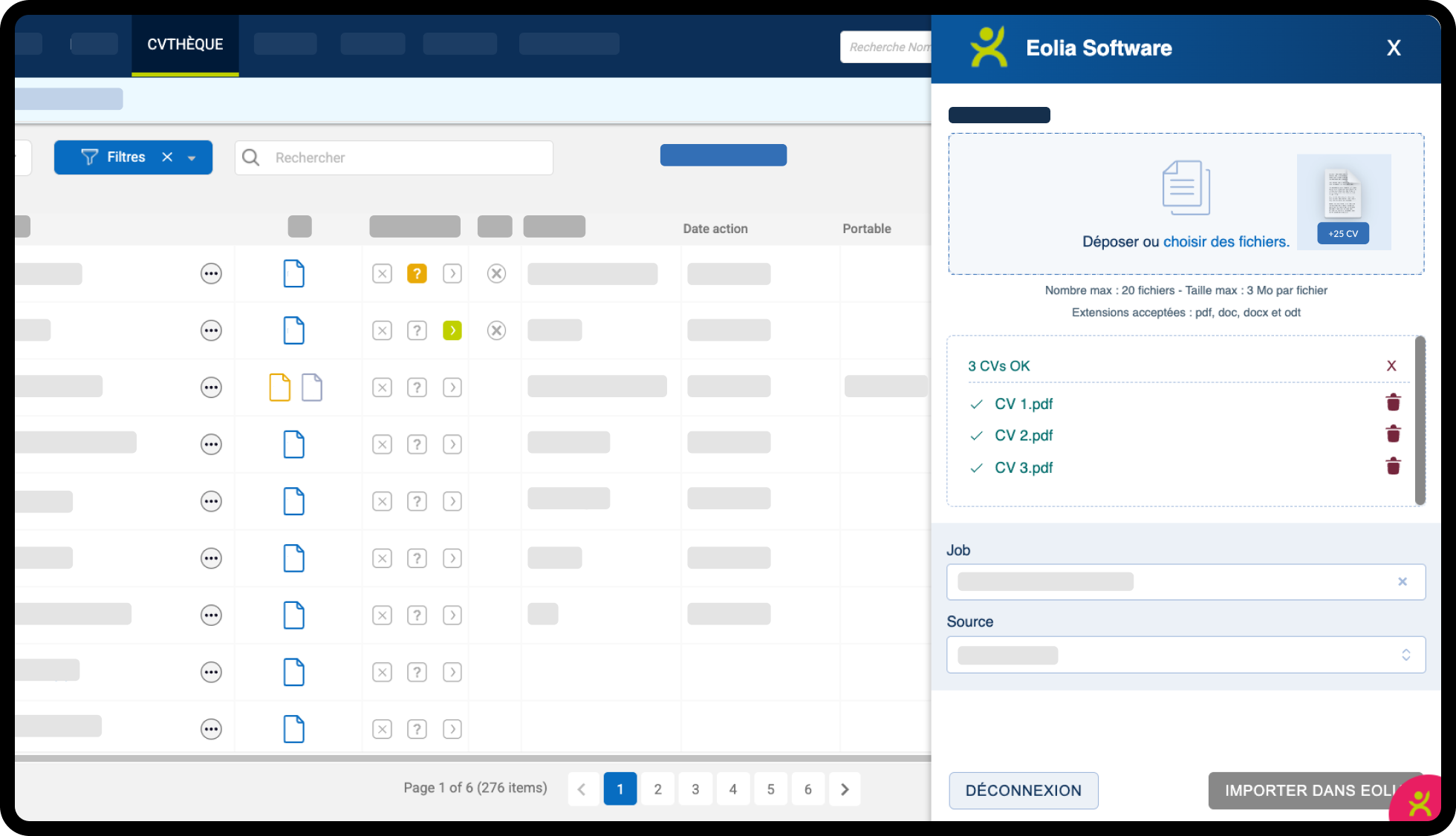The width and height of the screenshot is (1456, 836).
Task: Expand the Filtres dropdown arrow
Action: pos(192,158)
